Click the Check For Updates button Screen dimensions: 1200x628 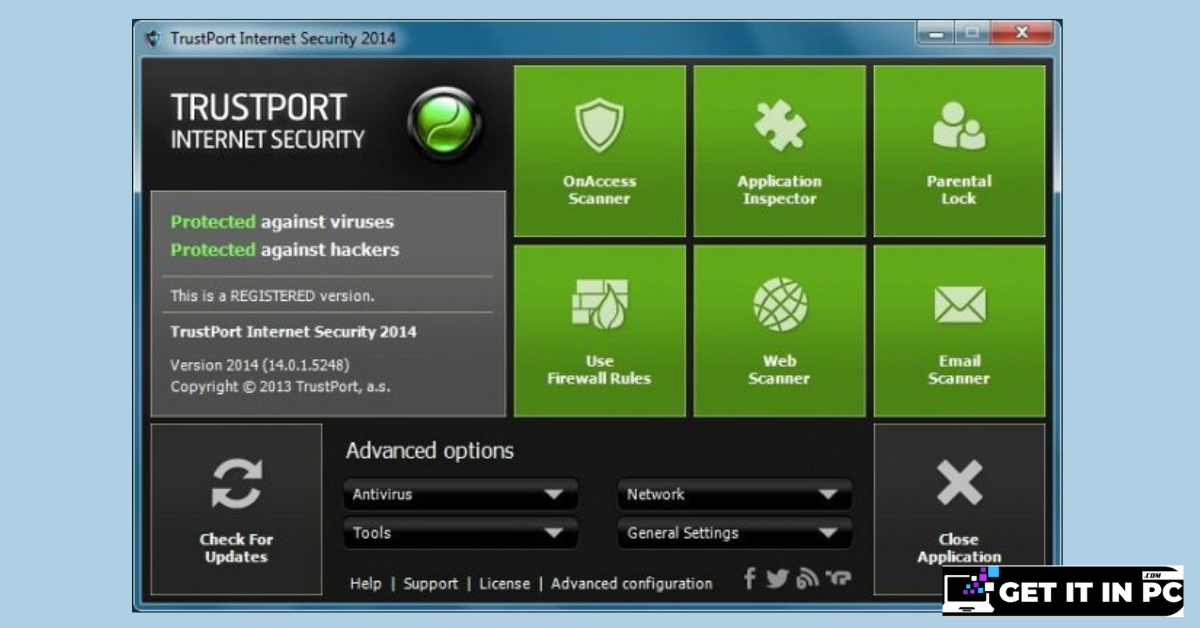pos(237,510)
